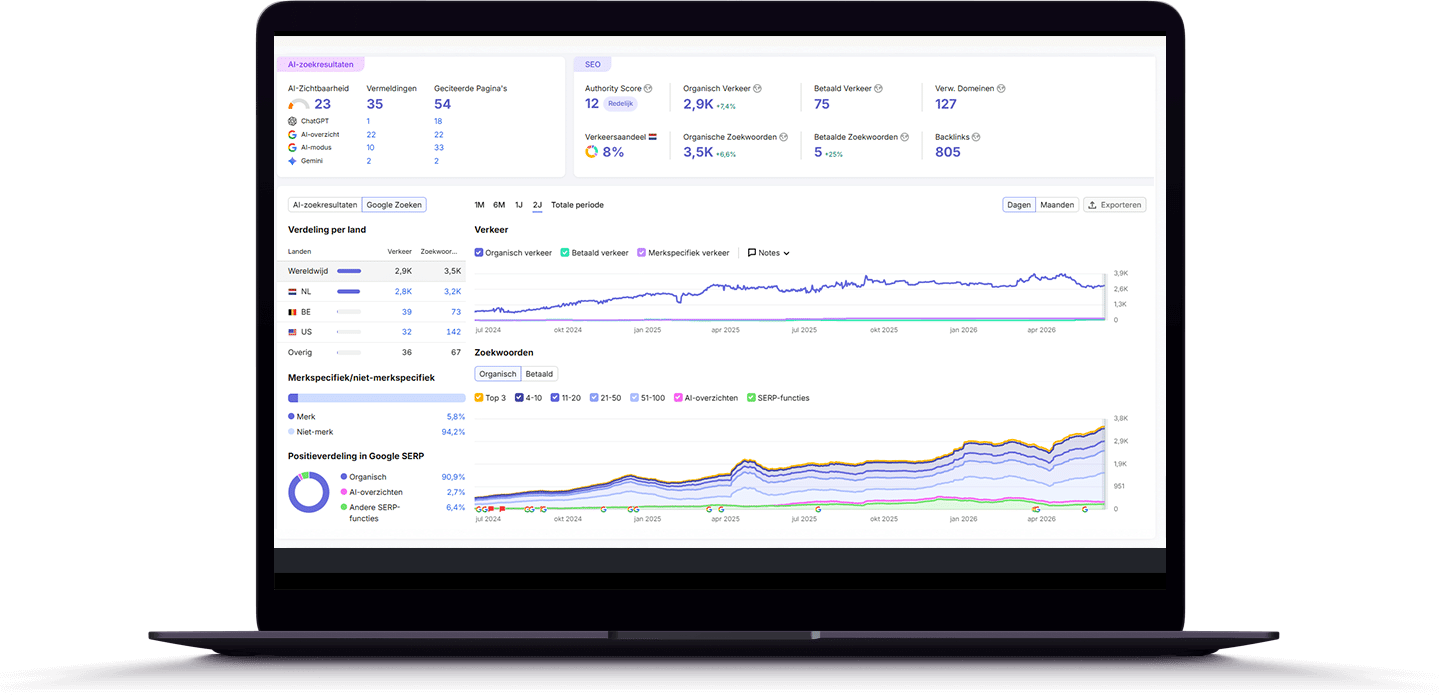1440x695 pixels.
Task: Open the info icon next to Backlinks
Action: [x=976, y=137]
